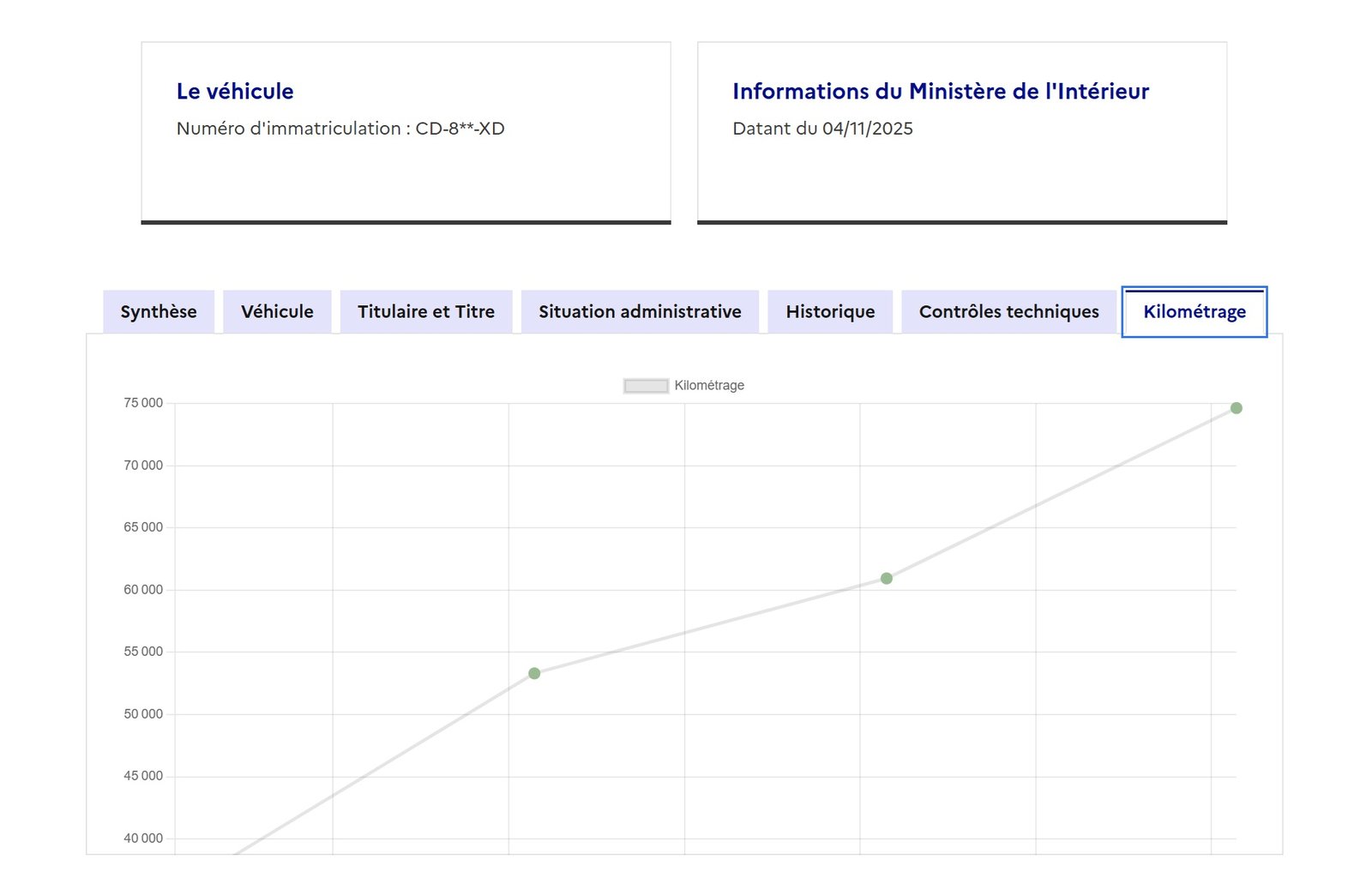Go to the Historique tab
Image resolution: width=1372 pixels, height=890 pixels.
pyautogui.click(x=830, y=312)
